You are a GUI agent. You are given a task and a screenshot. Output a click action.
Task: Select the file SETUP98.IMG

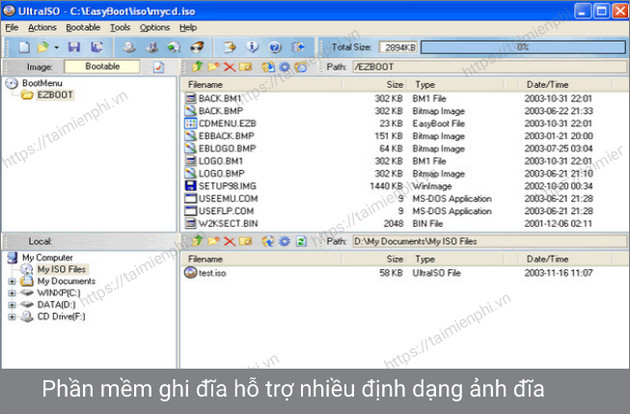[x=227, y=186]
